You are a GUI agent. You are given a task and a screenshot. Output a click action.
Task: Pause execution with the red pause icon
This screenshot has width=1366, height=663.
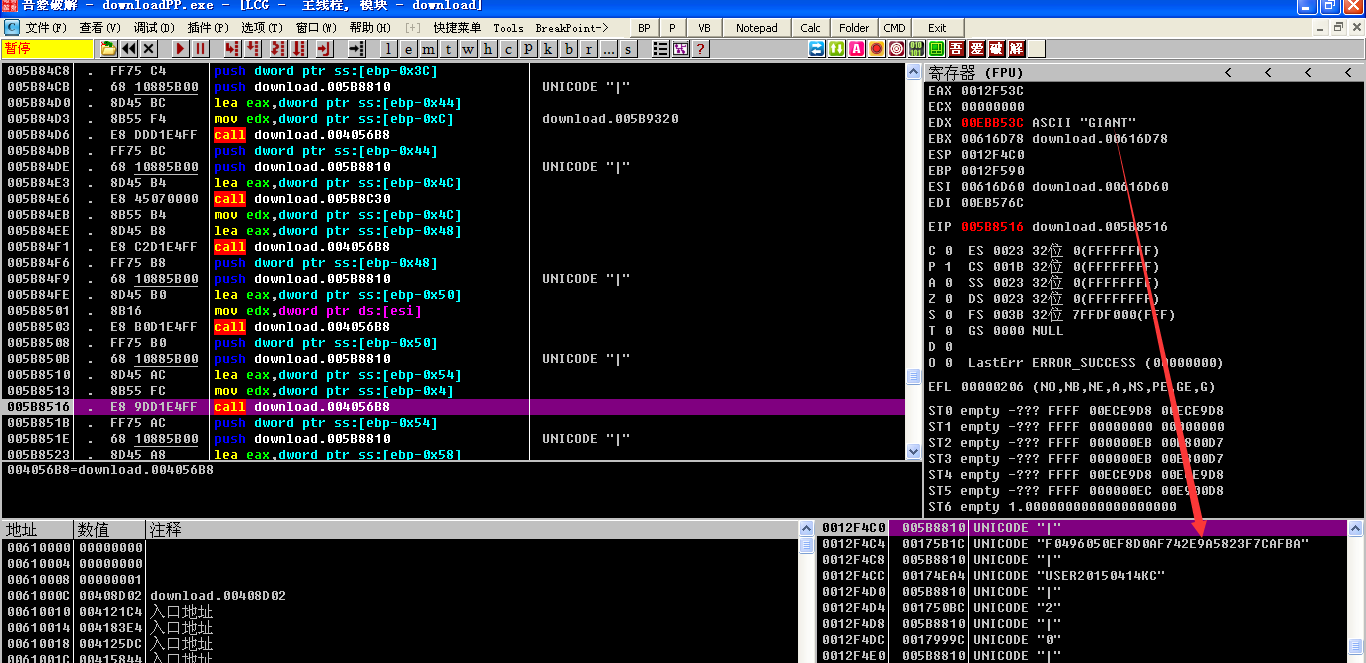pos(200,48)
